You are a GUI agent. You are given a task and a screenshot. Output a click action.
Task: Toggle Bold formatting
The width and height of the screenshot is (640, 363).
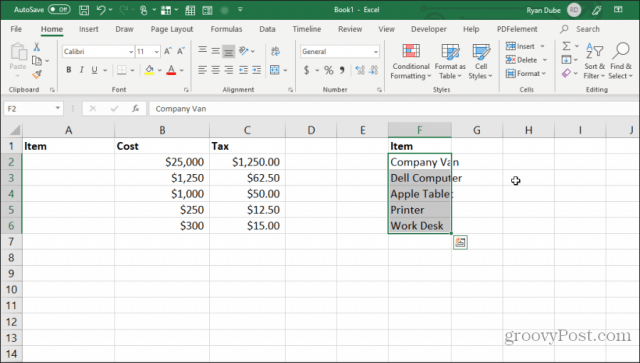(x=69, y=70)
